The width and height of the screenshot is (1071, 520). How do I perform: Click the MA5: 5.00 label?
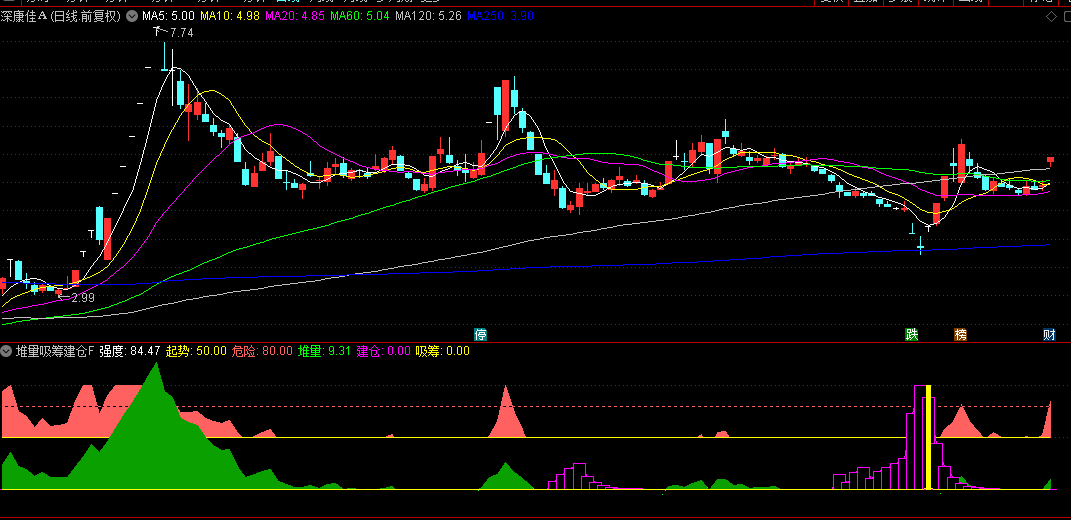pyautogui.click(x=168, y=16)
